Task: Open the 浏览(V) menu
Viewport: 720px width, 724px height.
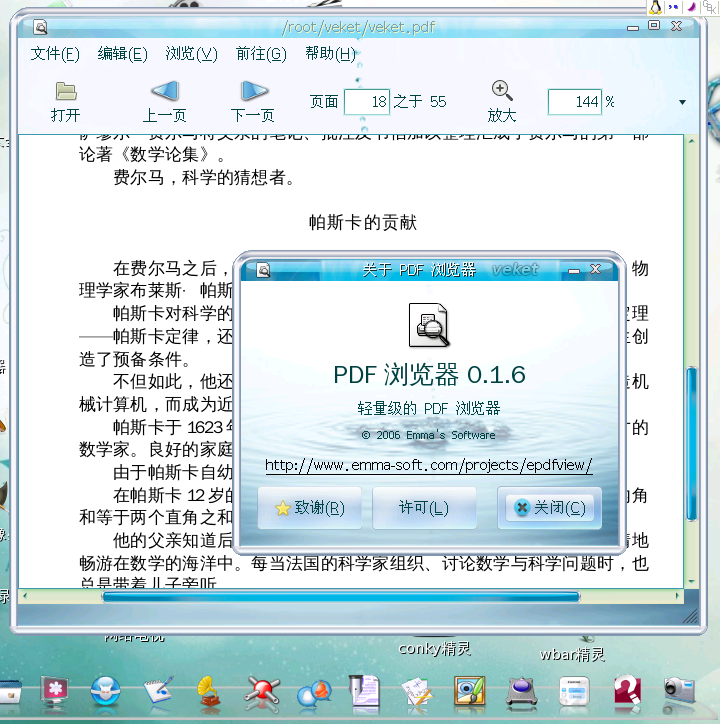Action: coord(191,54)
